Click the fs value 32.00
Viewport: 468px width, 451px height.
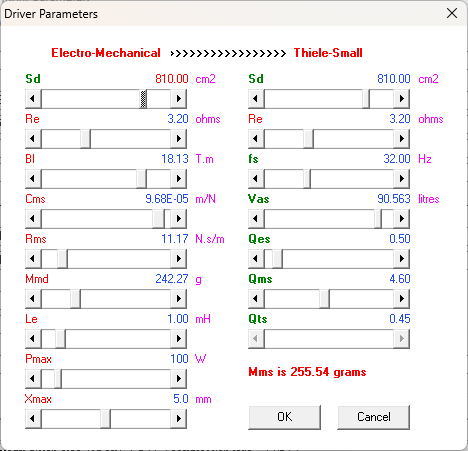[x=397, y=159]
